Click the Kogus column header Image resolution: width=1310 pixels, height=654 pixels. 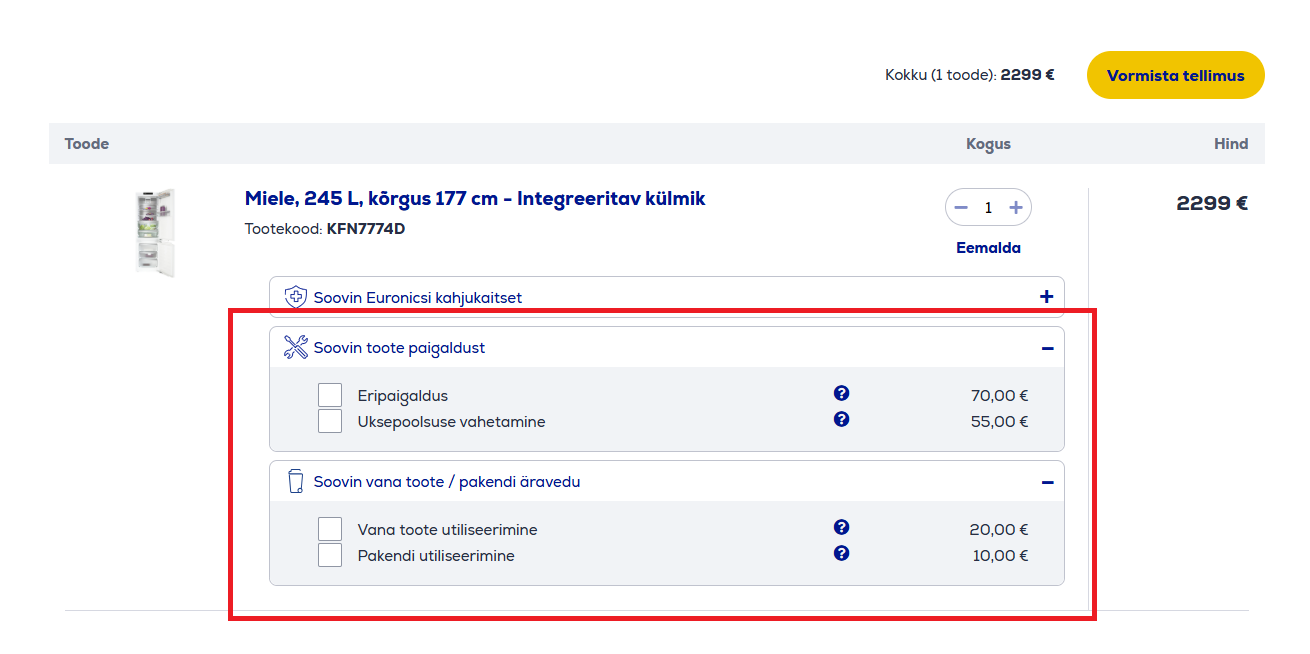tap(988, 144)
